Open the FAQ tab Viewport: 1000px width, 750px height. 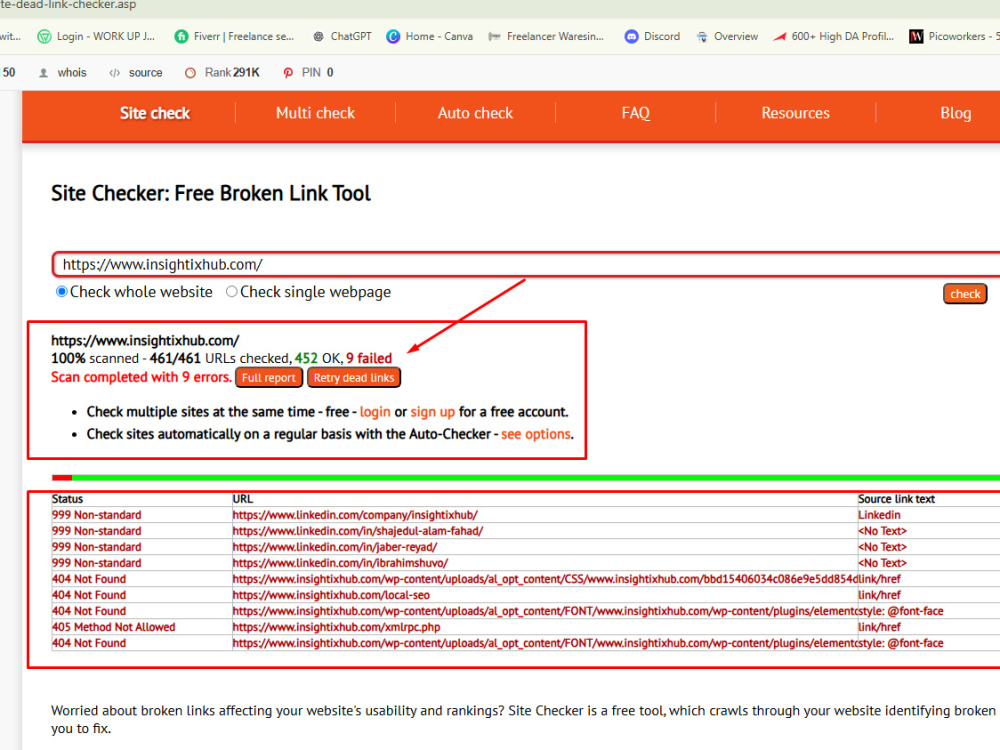point(636,113)
